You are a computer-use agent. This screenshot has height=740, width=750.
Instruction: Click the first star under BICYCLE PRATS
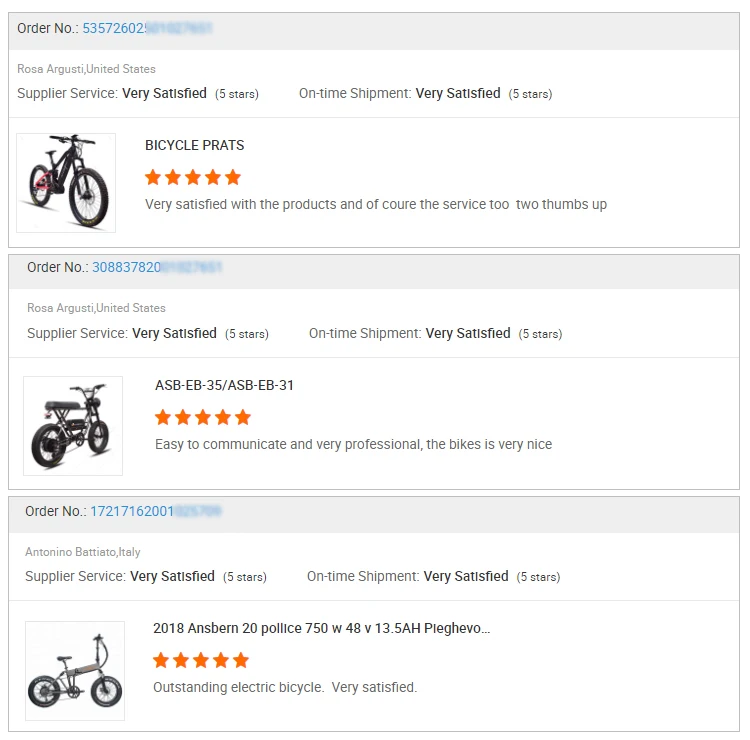(x=153, y=177)
